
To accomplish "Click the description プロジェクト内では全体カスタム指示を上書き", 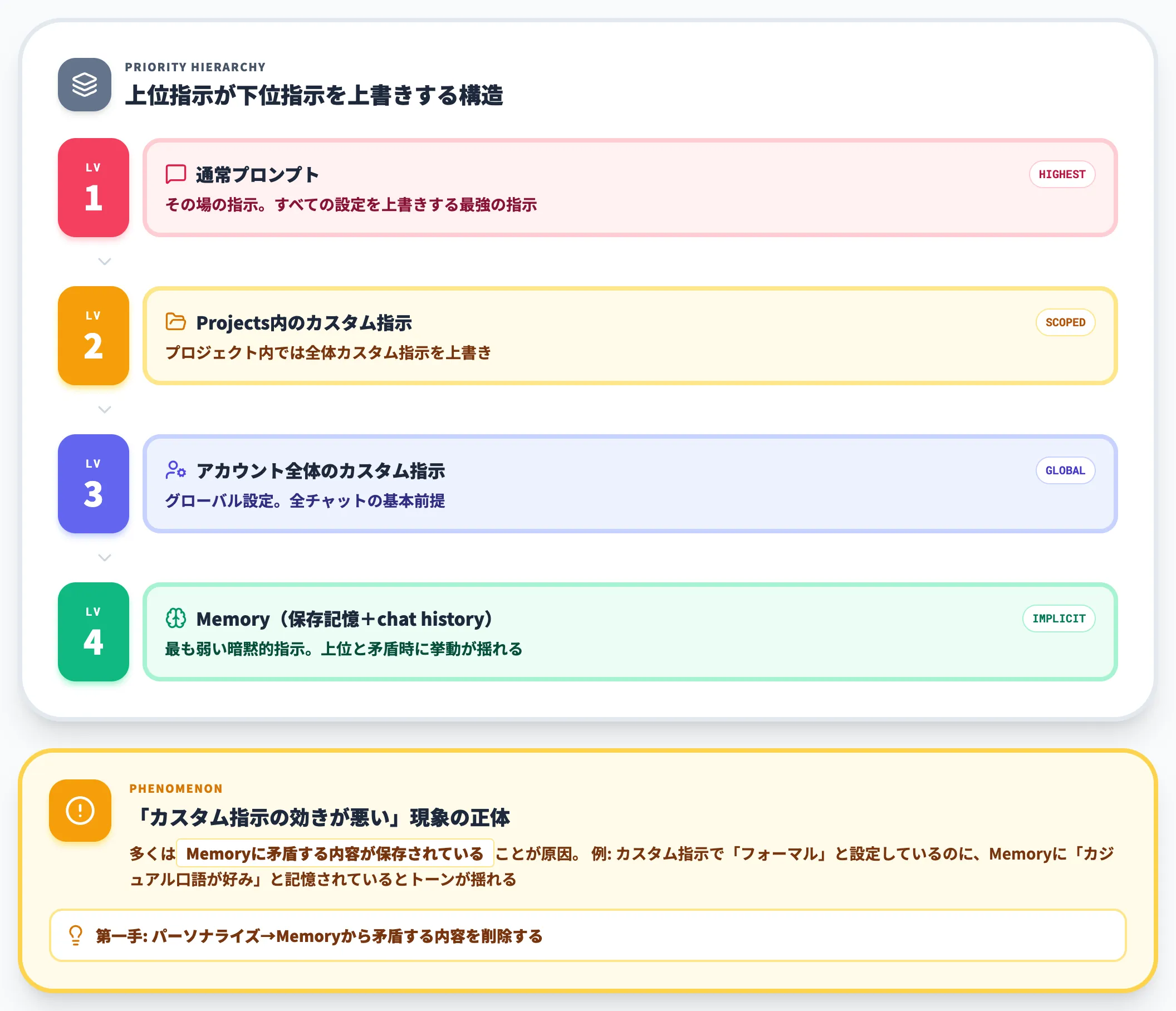I will coord(328,353).
